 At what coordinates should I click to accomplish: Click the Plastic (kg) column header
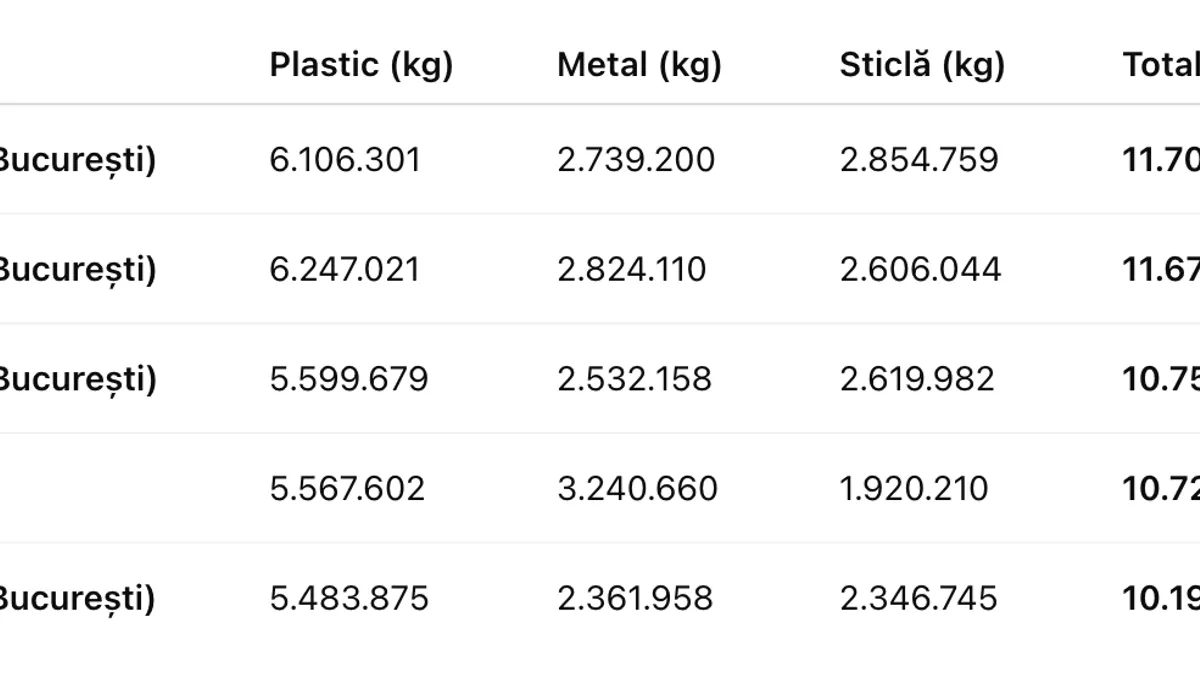coord(361,65)
